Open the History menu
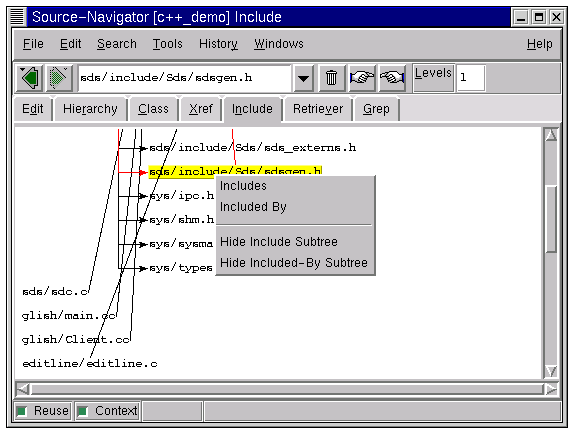 [218, 44]
